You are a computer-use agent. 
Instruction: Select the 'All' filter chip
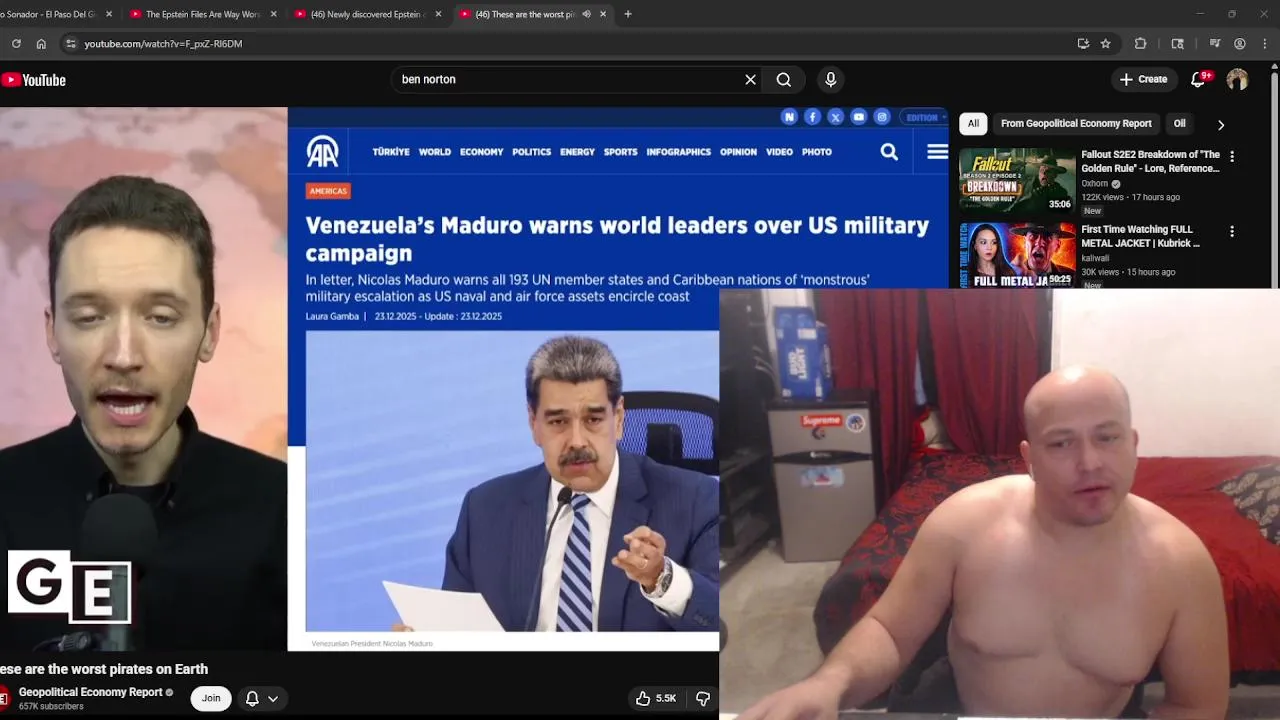point(973,124)
